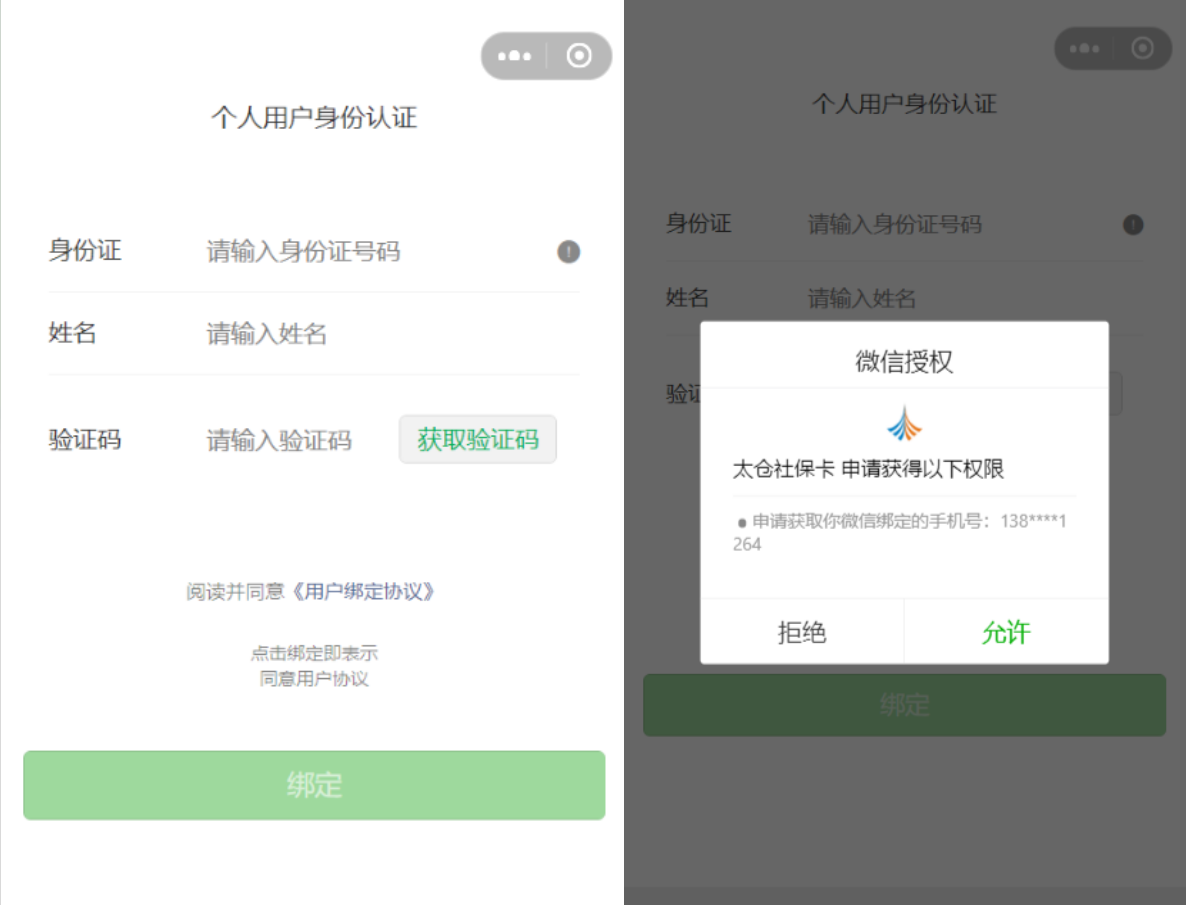Click the left 姓名 label
Image resolution: width=1186 pixels, height=905 pixels.
[73, 333]
